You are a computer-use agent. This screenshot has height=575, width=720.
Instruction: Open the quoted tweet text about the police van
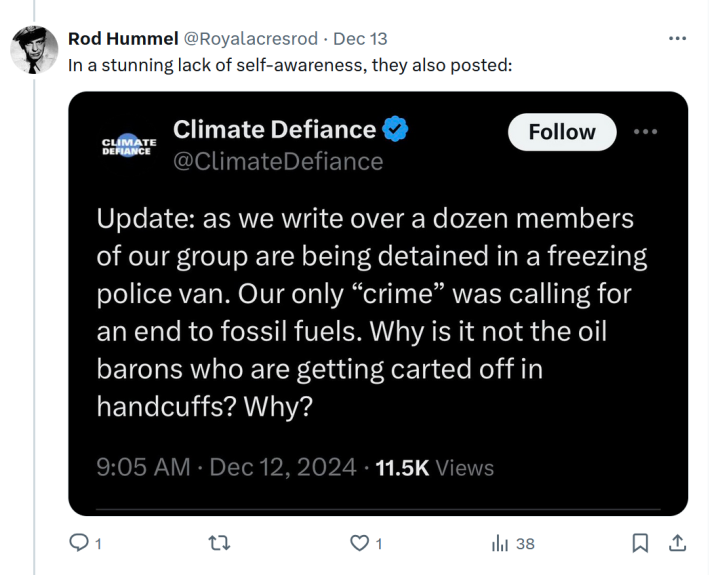pyautogui.click(x=372, y=312)
